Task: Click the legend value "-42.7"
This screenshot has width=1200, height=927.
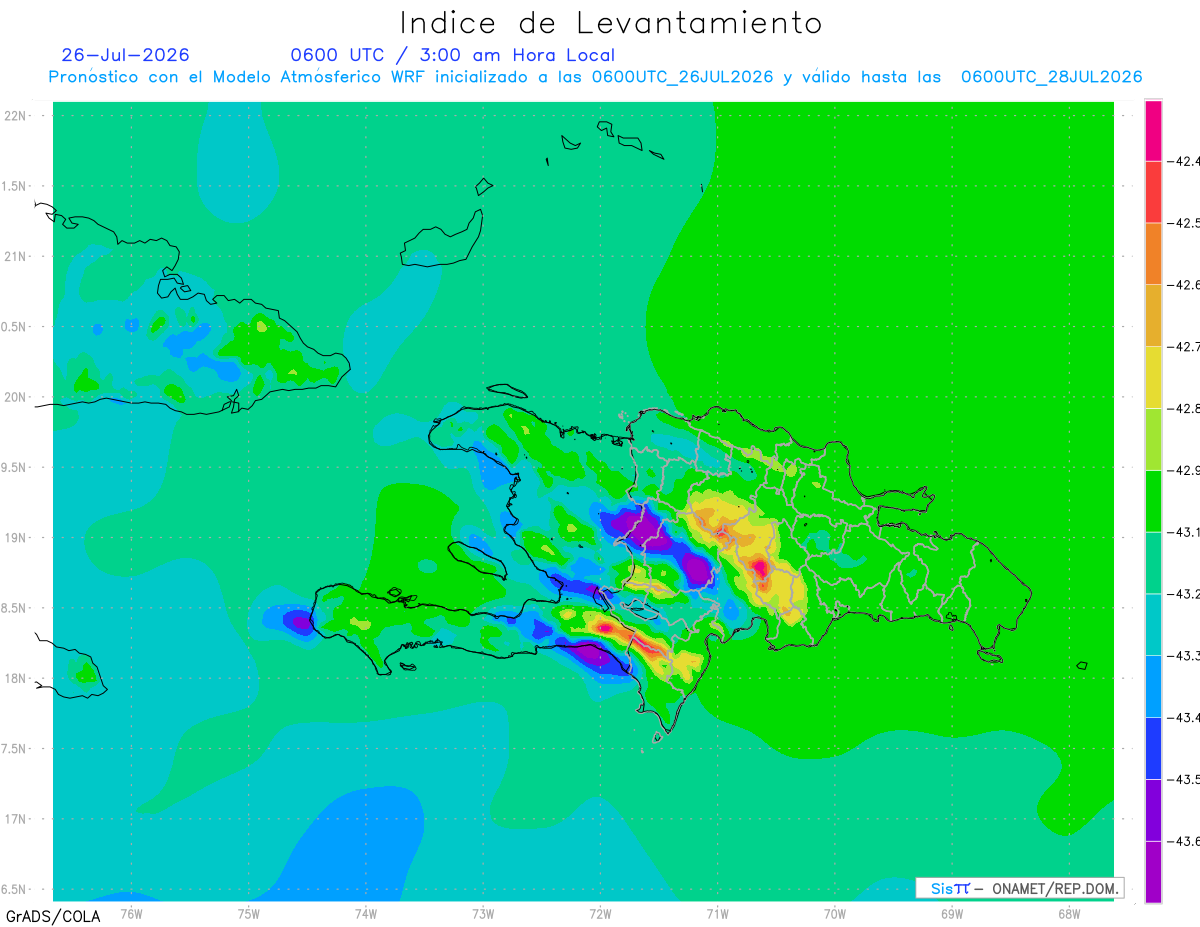Action: tap(1184, 347)
